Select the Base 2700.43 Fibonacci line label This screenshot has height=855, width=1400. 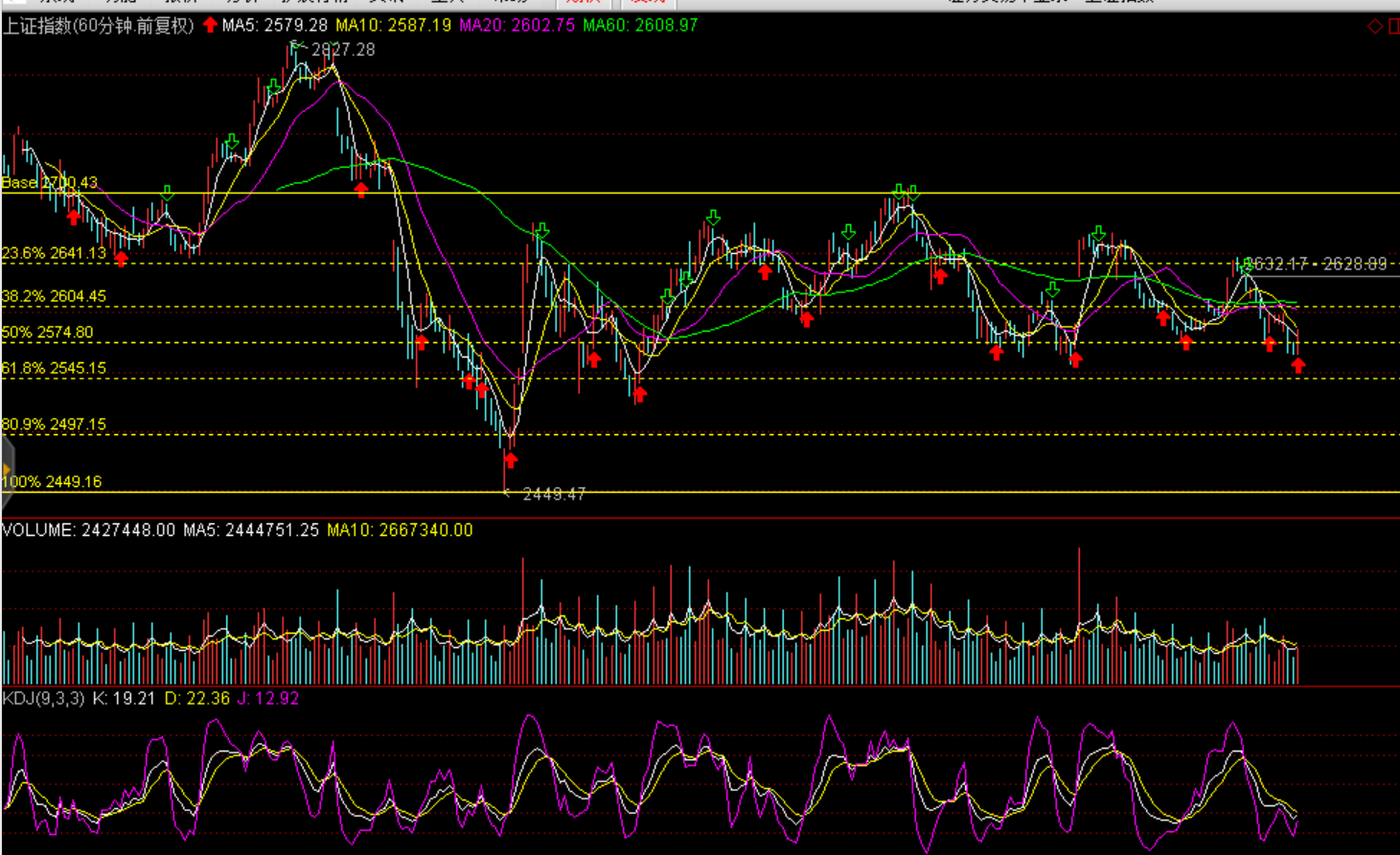click(x=50, y=182)
